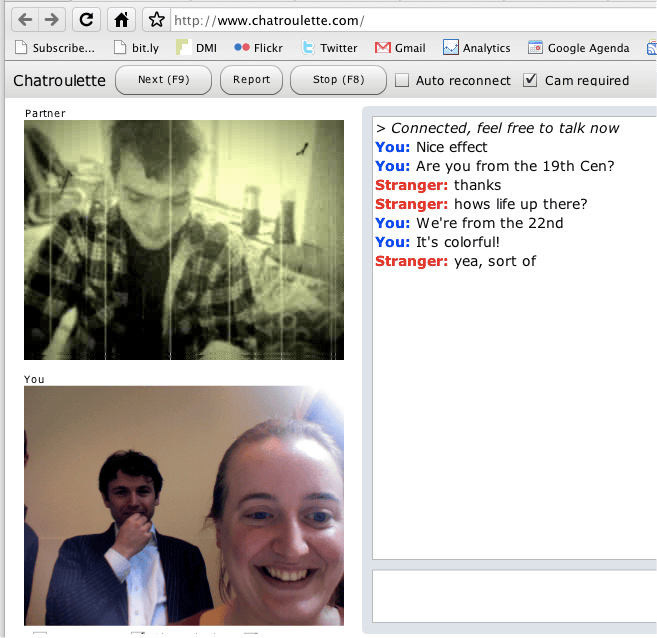Click the Partner label above the video
657x638 pixels.
[45, 113]
